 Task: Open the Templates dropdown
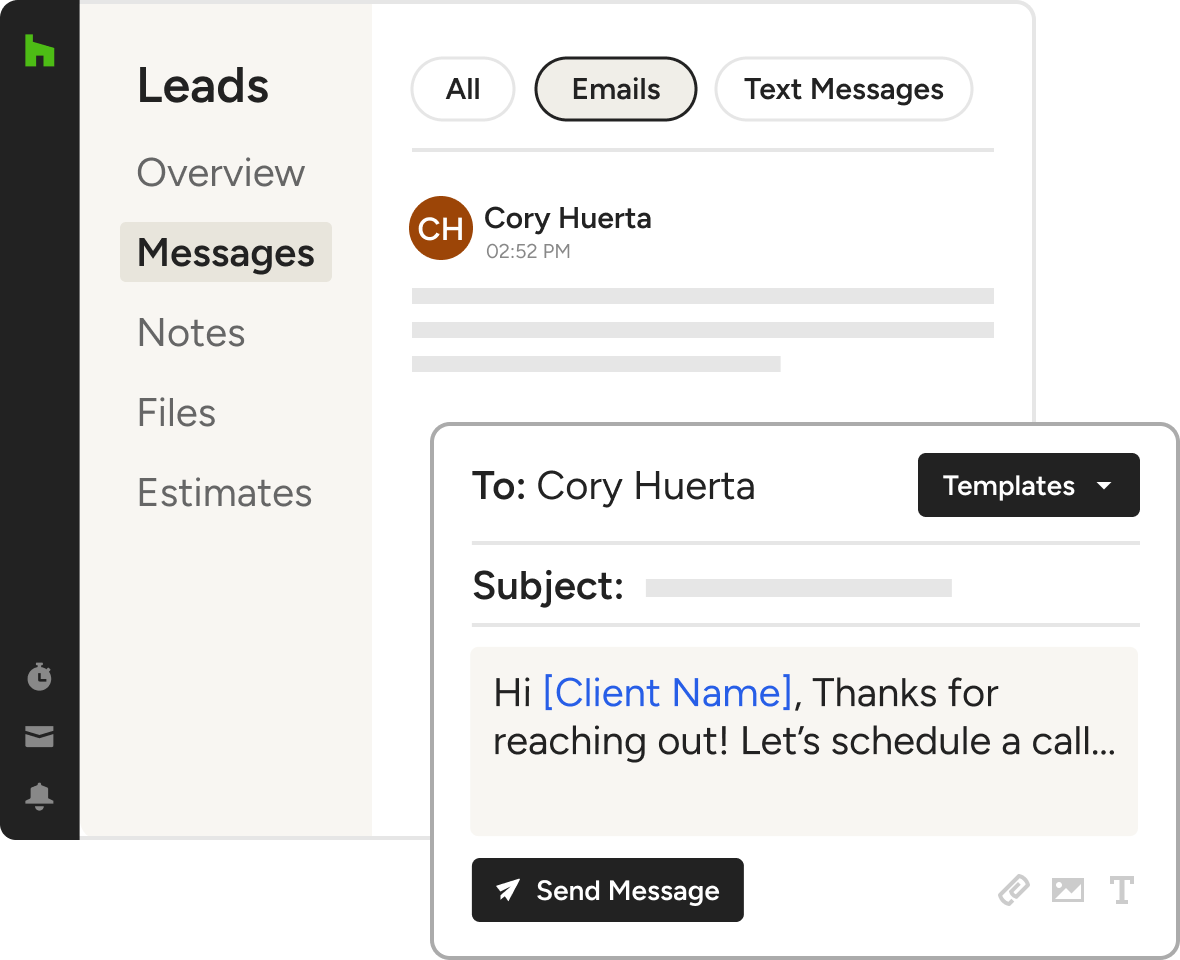[x=1028, y=485]
